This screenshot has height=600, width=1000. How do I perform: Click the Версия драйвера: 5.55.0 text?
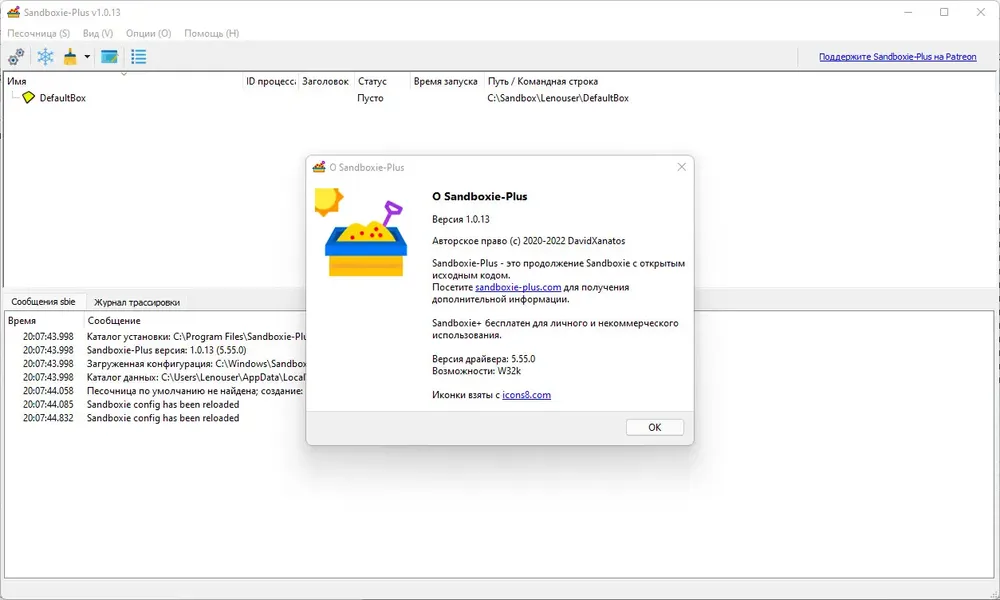pyautogui.click(x=483, y=359)
